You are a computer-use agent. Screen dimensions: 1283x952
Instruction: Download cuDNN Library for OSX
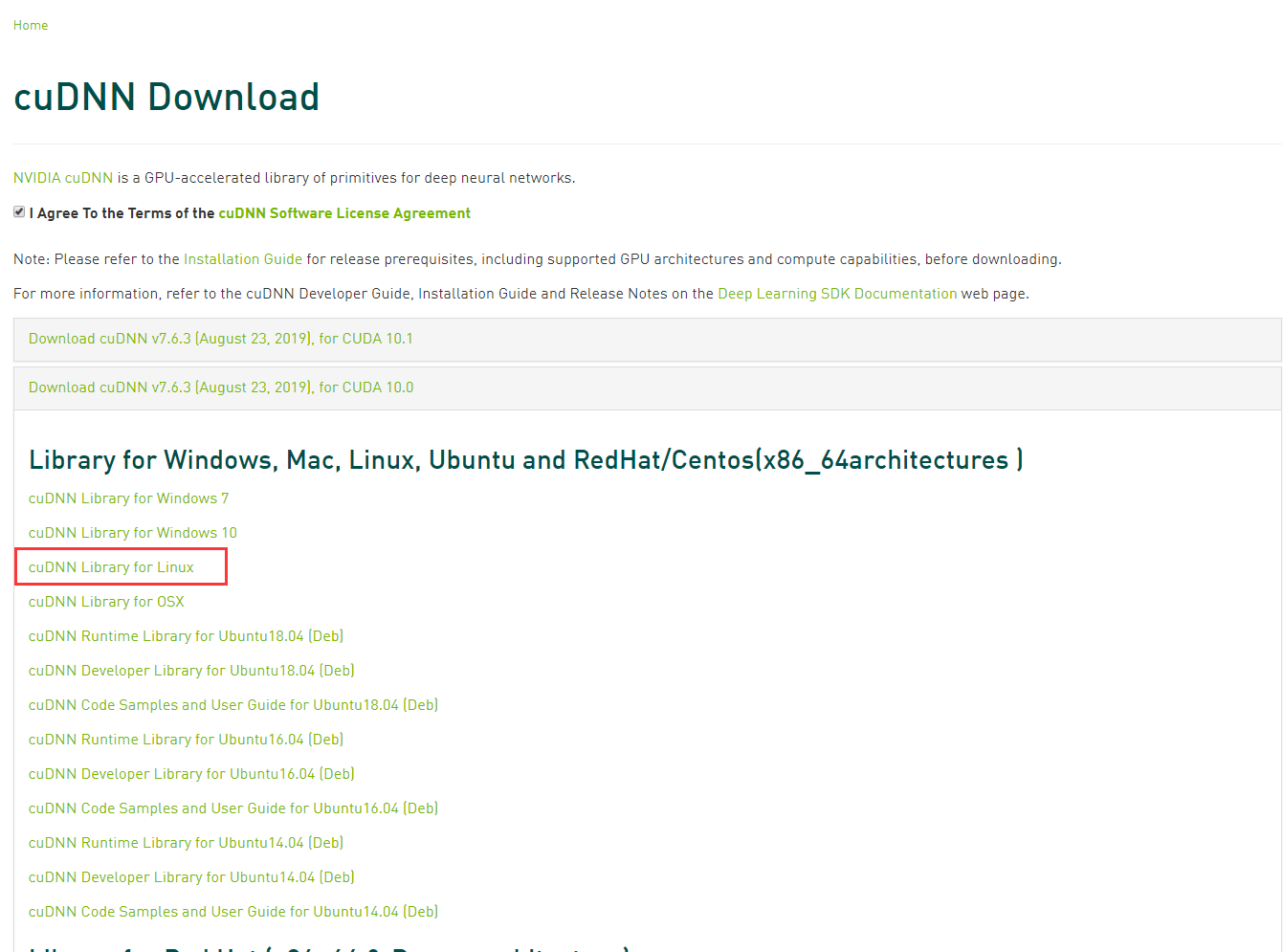pyautogui.click(x=105, y=601)
